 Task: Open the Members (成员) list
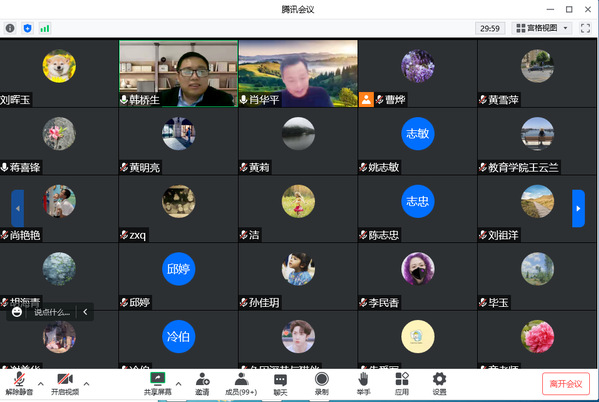coord(241,384)
